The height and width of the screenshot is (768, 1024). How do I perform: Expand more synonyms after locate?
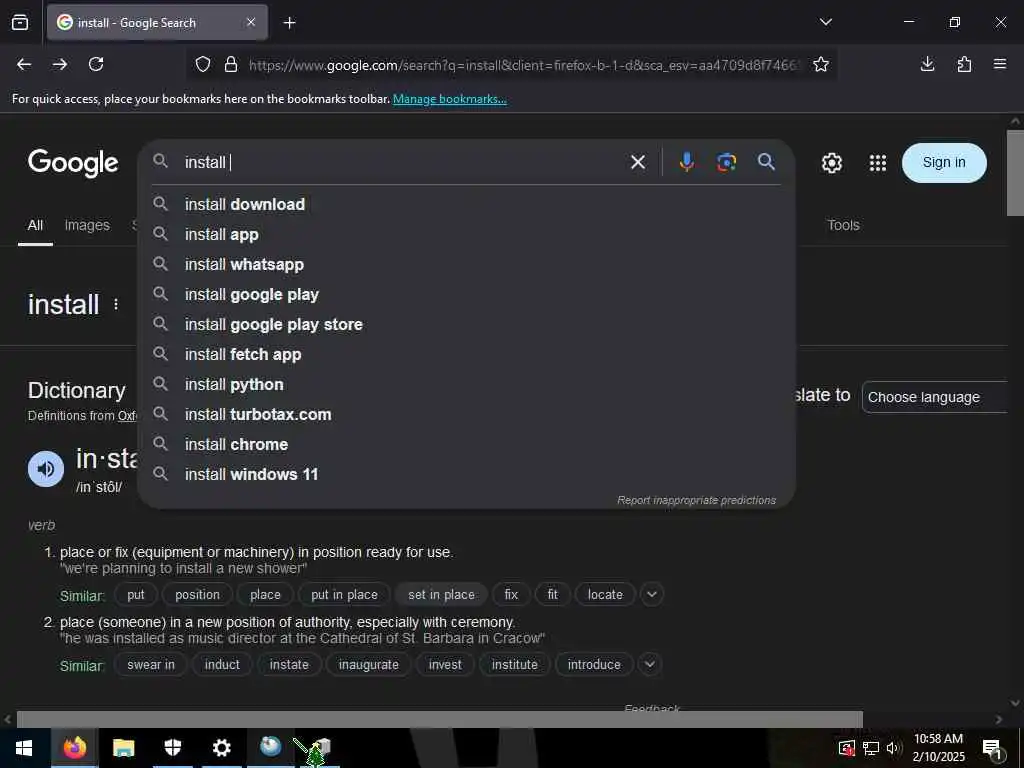pos(651,594)
